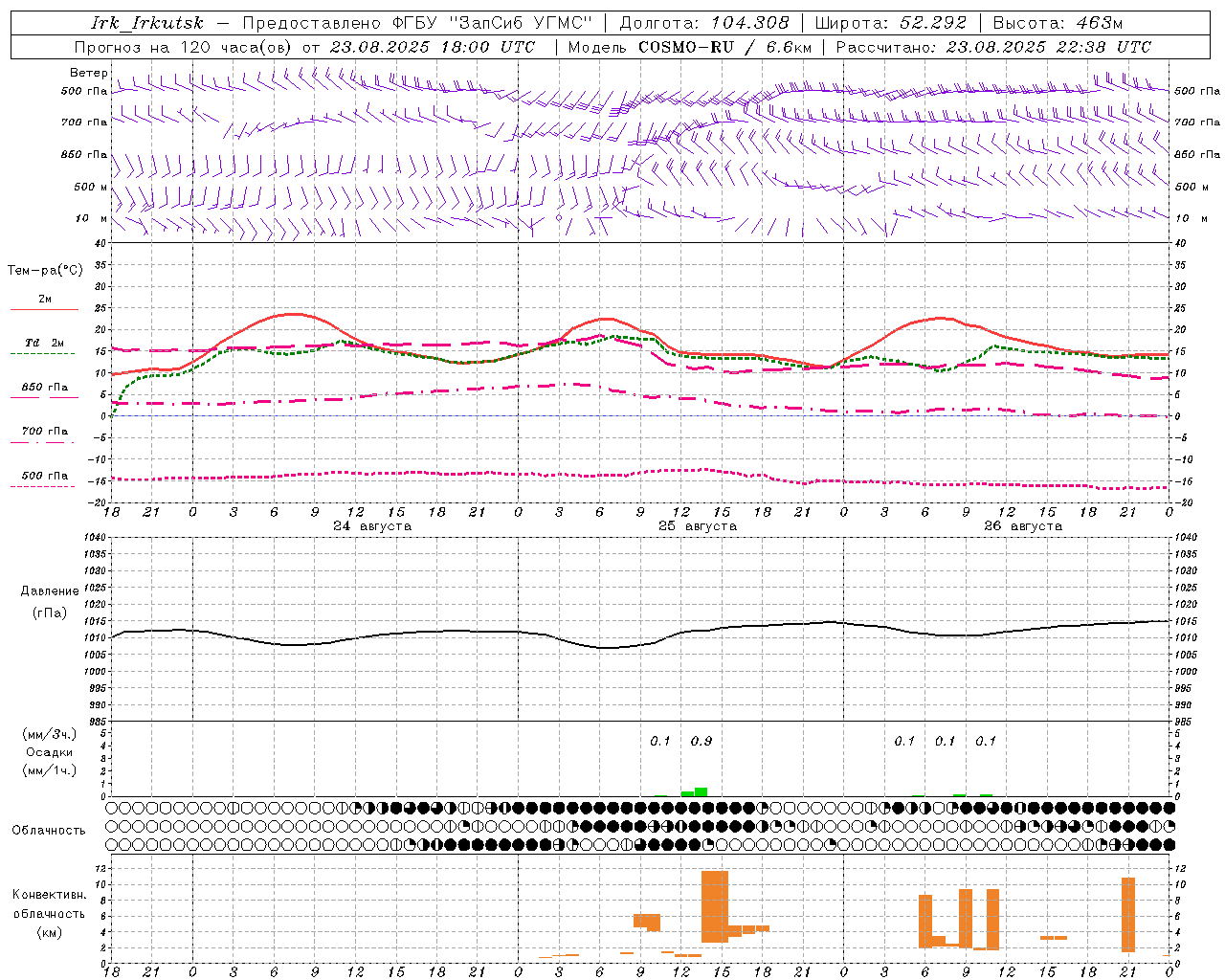
Task: Click the forecast start time 23.08.2025 18:00 UTC
Action: [433, 47]
